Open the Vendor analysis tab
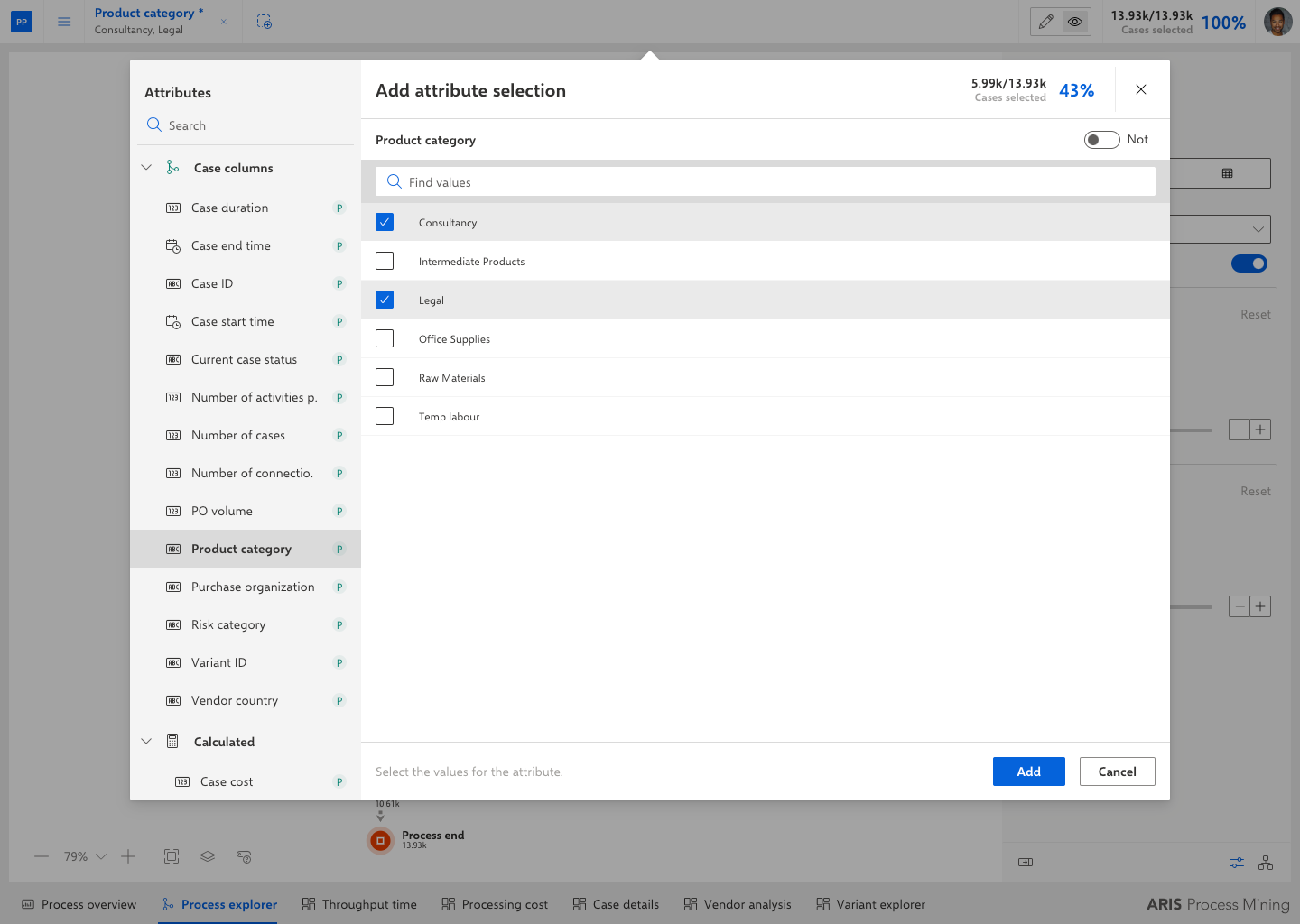Image resolution: width=1300 pixels, height=924 pixels. point(738,904)
